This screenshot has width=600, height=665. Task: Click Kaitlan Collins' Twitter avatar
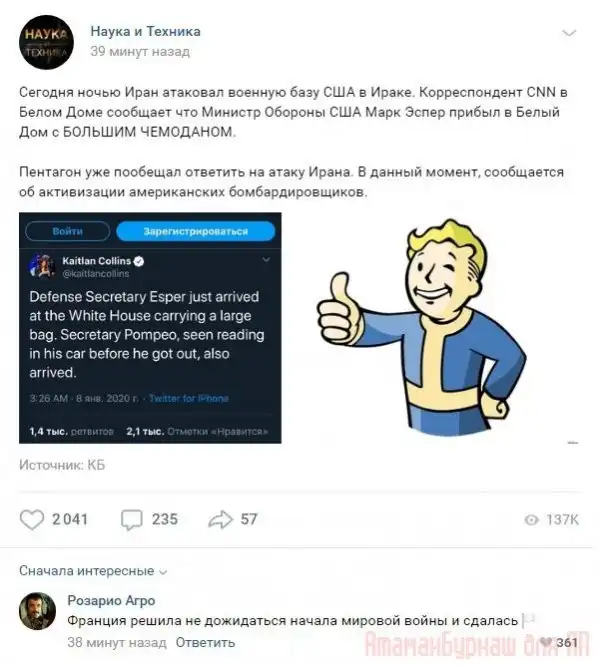coord(42,266)
